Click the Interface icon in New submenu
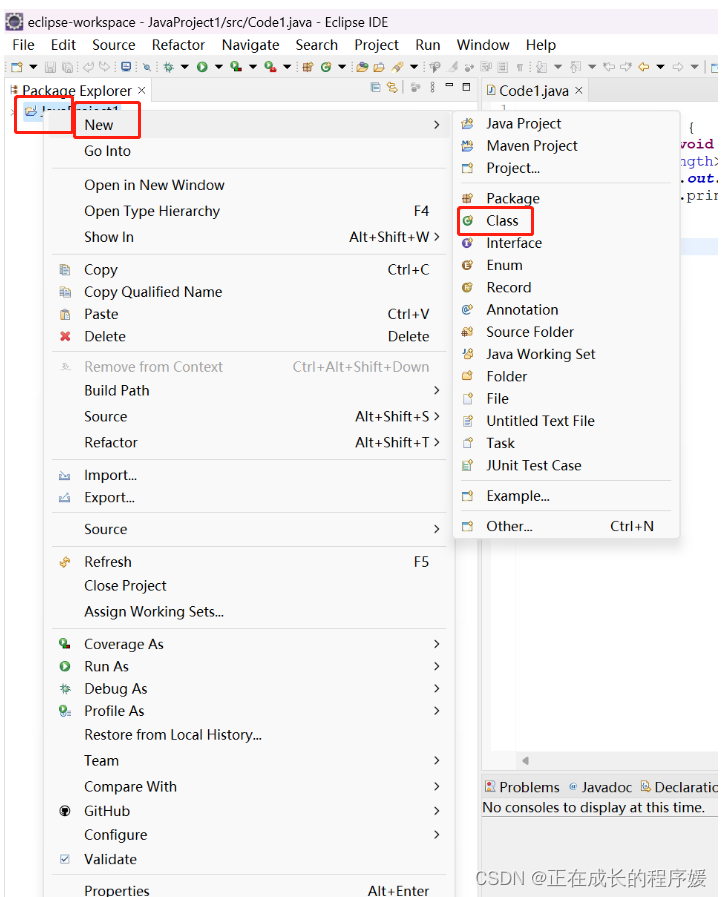722x897 pixels. coord(467,243)
